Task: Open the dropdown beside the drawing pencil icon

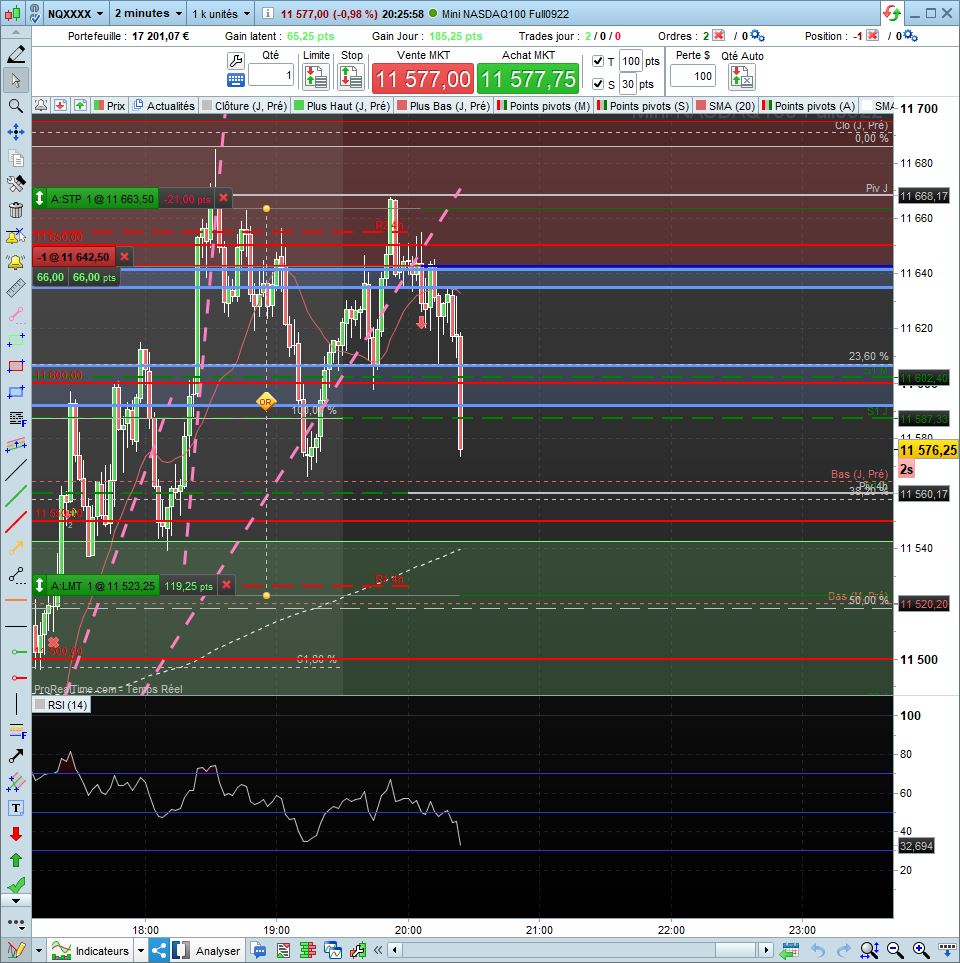Action: coord(38,951)
